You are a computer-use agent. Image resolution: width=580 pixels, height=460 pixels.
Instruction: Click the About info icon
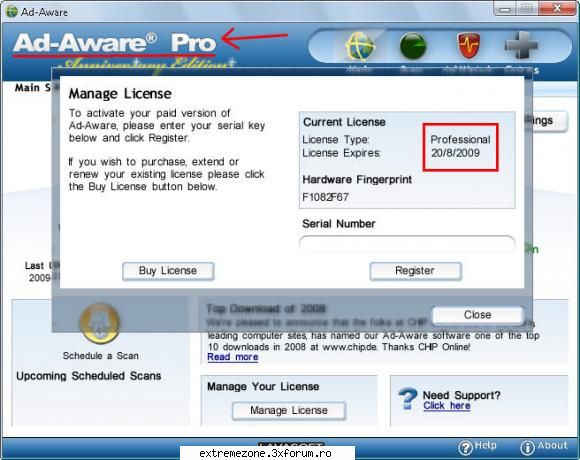pyautogui.click(x=527, y=448)
